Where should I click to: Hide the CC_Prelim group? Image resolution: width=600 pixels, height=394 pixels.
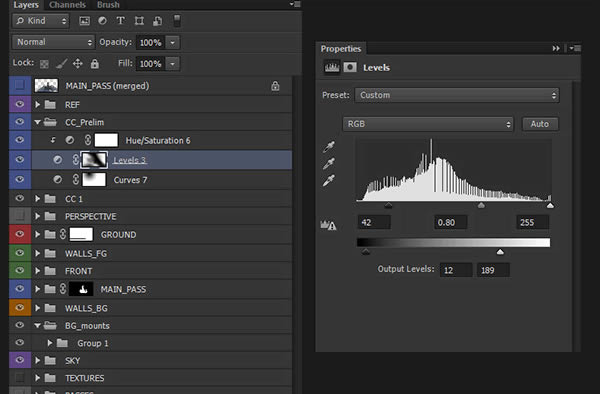pyautogui.click(x=20, y=122)
